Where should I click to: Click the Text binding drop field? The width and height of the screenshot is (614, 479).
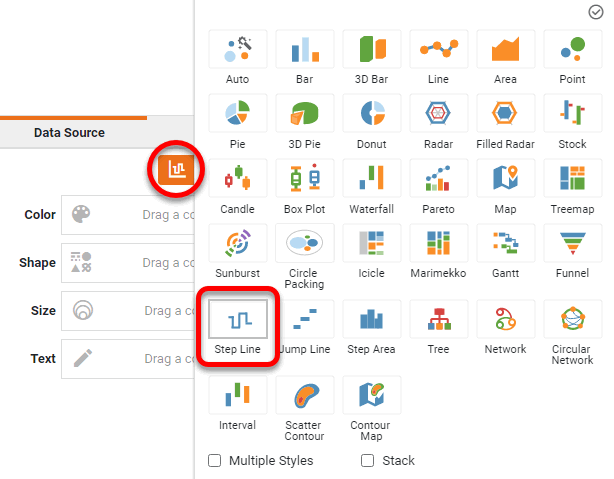point(128,359)
